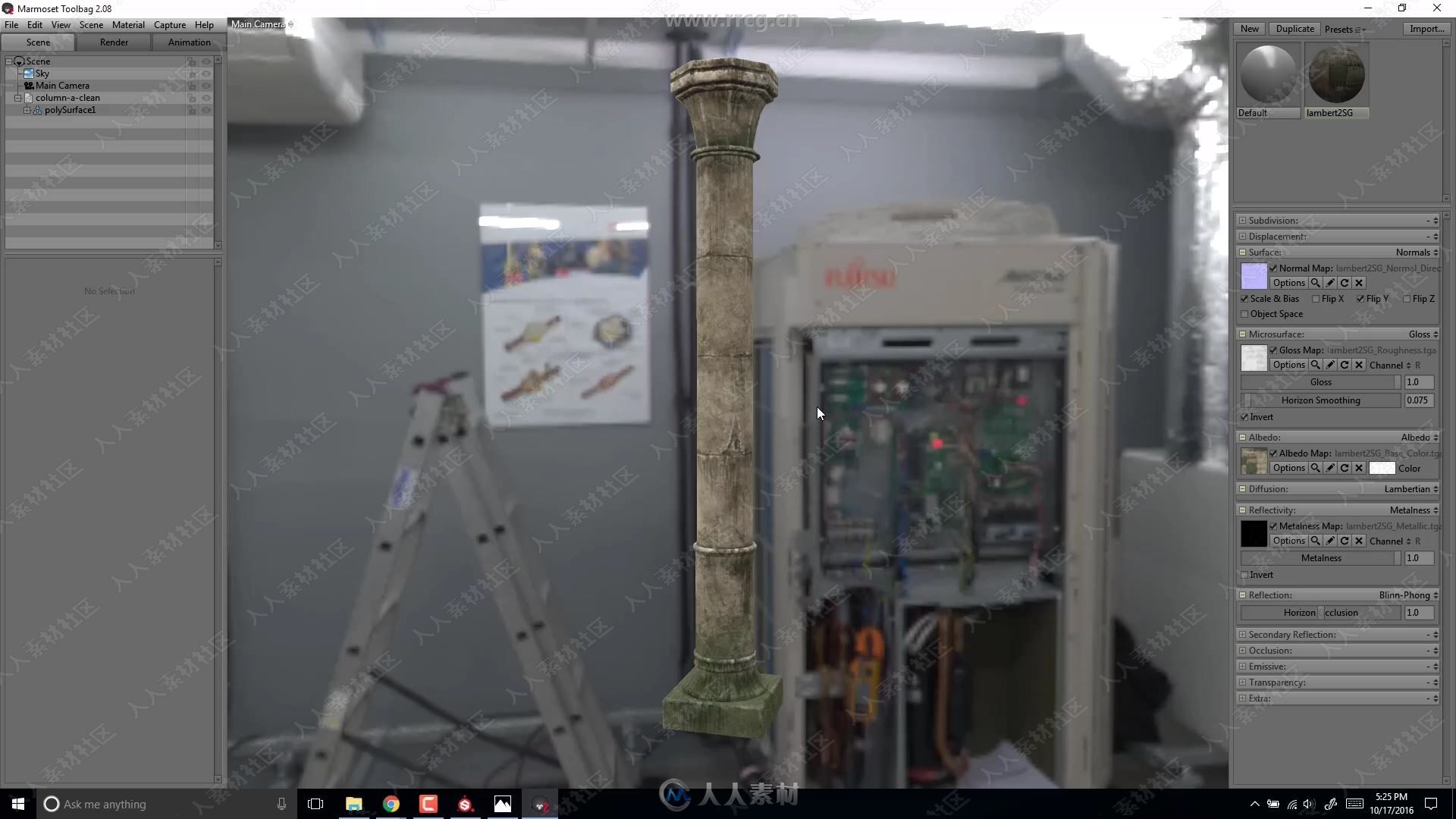The height and width of the screenshot is (819, 1456).
Task: Switch to the Render tab
Action: (x=114, y=42)
